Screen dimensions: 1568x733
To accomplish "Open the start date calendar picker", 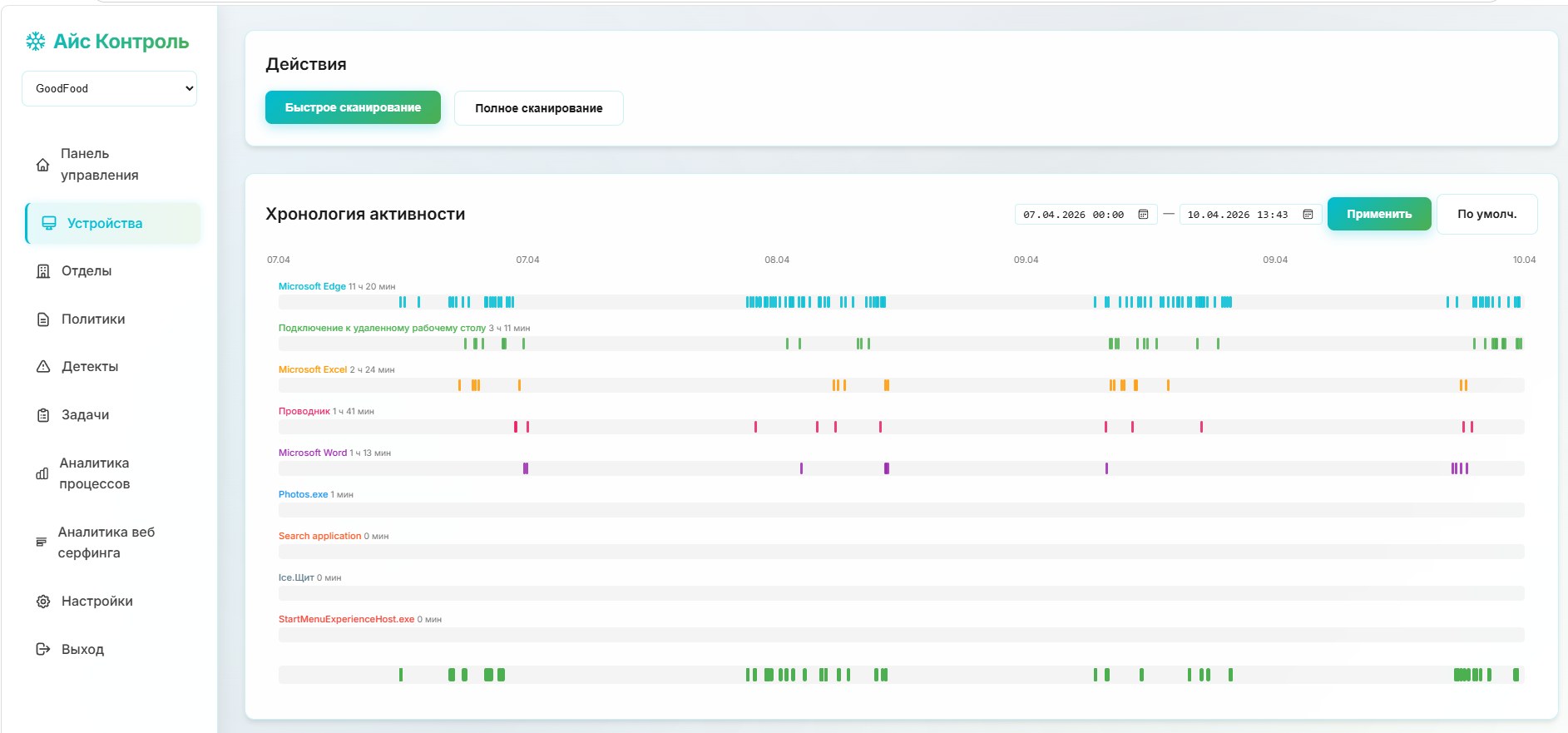I will (x=1143, y=215).
